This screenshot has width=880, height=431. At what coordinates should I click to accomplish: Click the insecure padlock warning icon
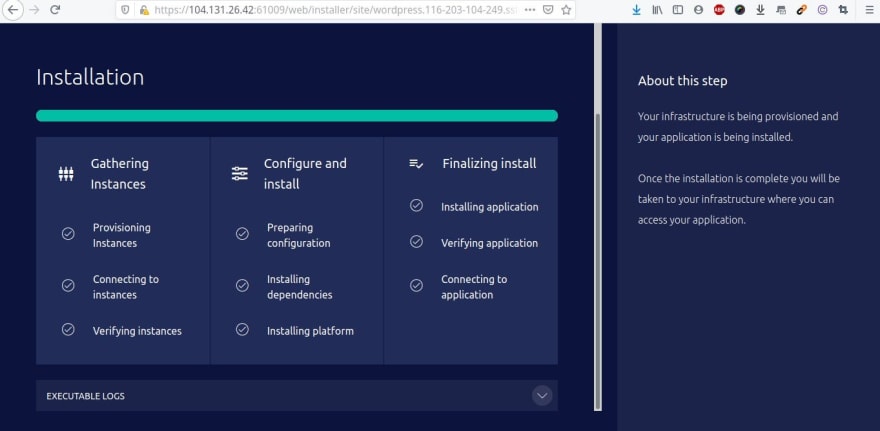(144, 10)
